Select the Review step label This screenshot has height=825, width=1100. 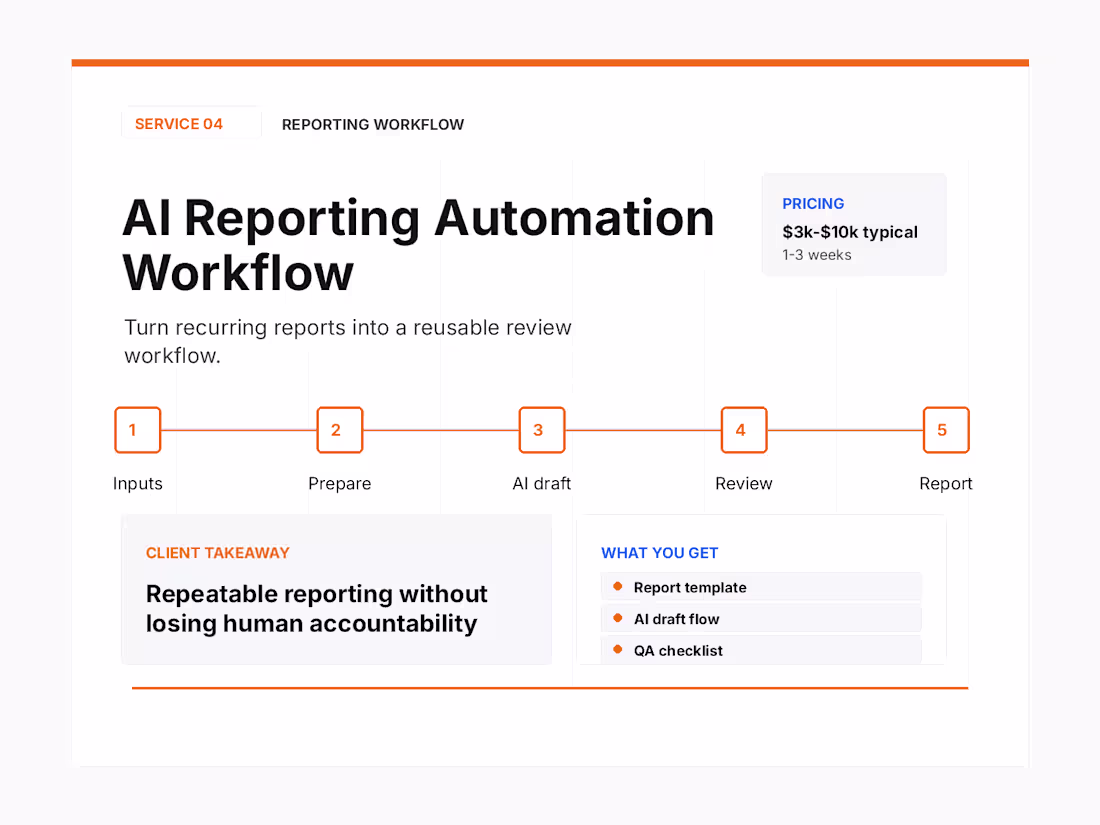coord(744,483)
